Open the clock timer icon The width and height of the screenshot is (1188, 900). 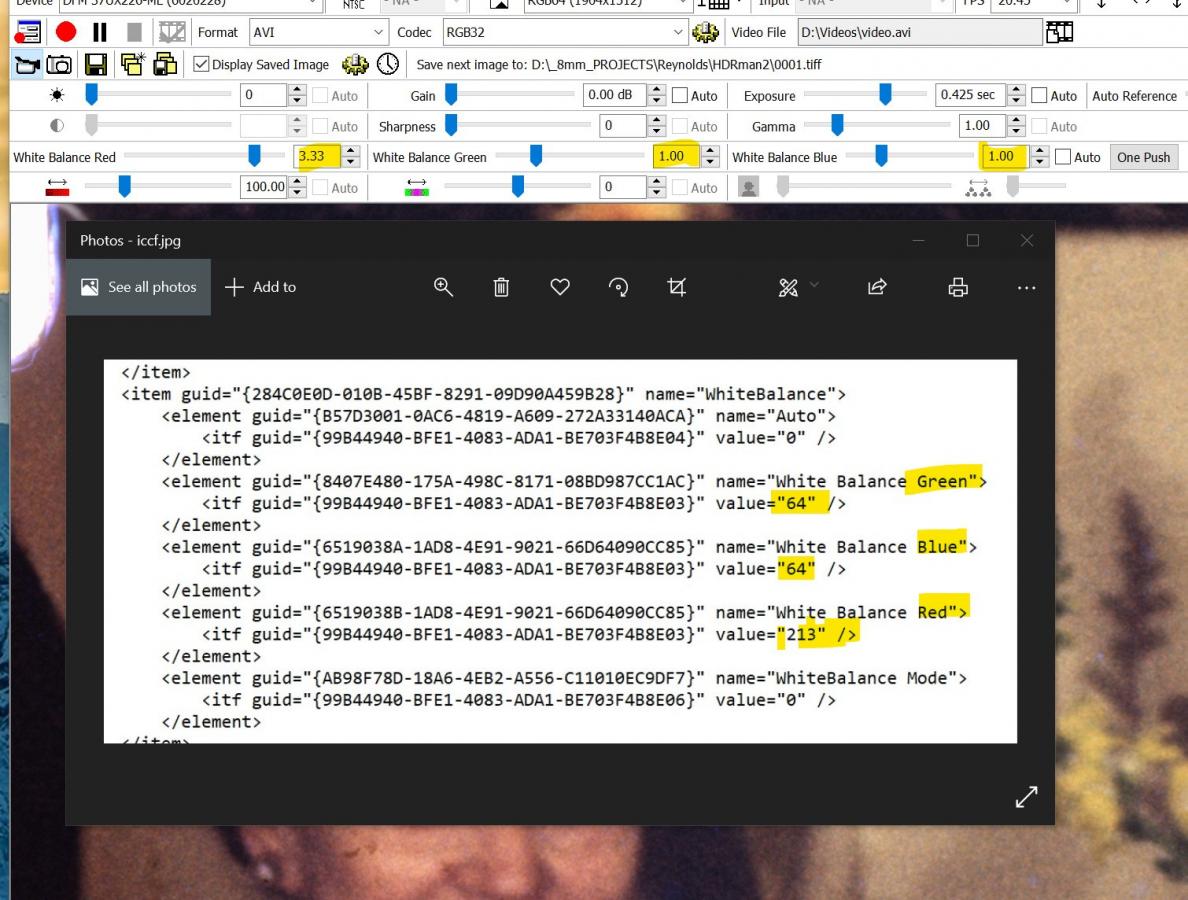point(388,64)
